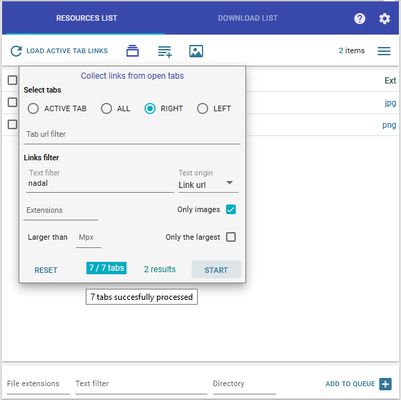Image resolution: width=401 pixels, height=400 pixels.
Task: Click the Extensions input field
Action: 61,211
